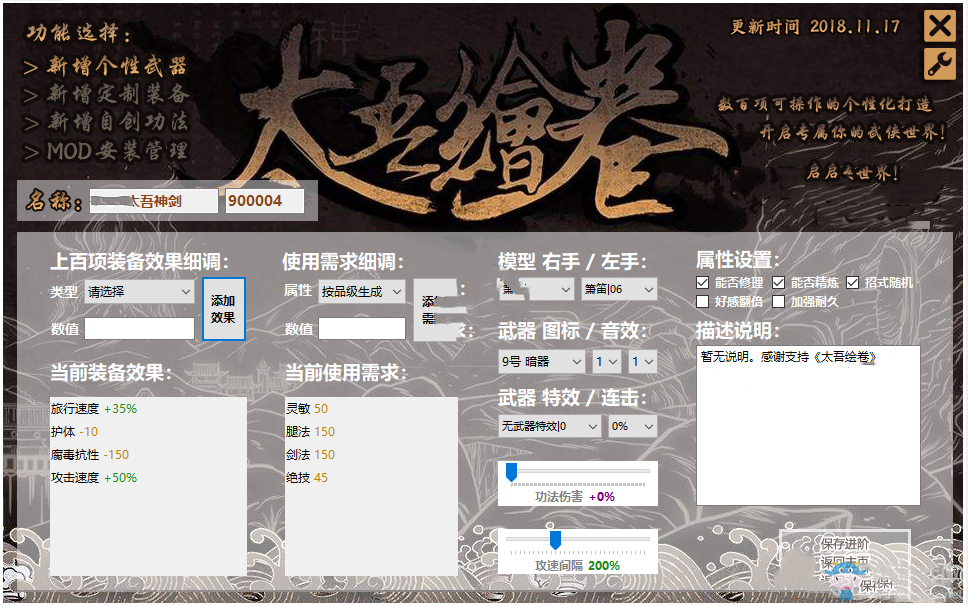The height and width of the screenshot is (606, 968).
Task: Click the weapon name field 太吾神剑
Action: [154, 201]
